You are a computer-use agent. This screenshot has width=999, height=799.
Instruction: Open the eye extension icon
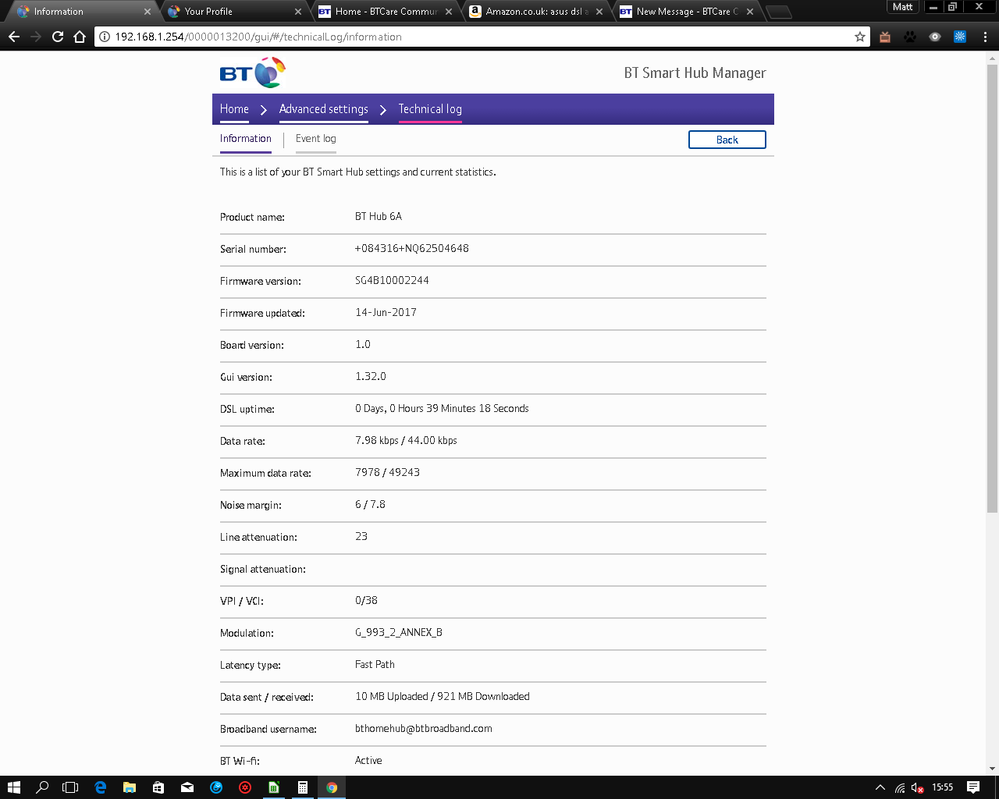coord(935,37)
